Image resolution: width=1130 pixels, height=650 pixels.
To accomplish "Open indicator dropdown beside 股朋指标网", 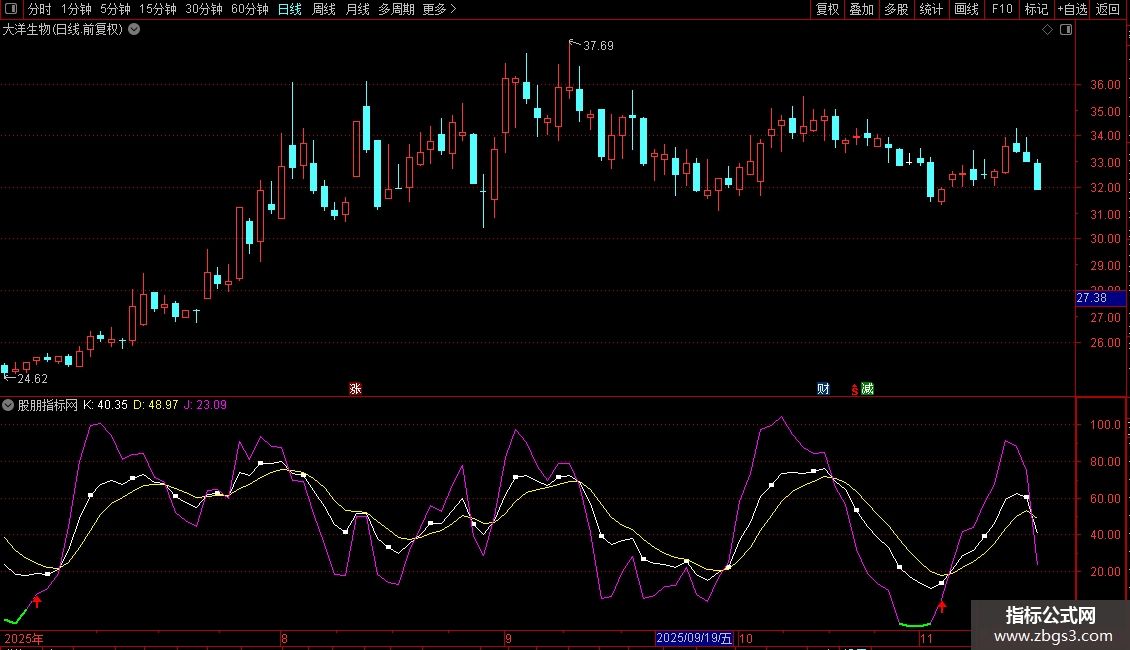I will coord(8,405).
